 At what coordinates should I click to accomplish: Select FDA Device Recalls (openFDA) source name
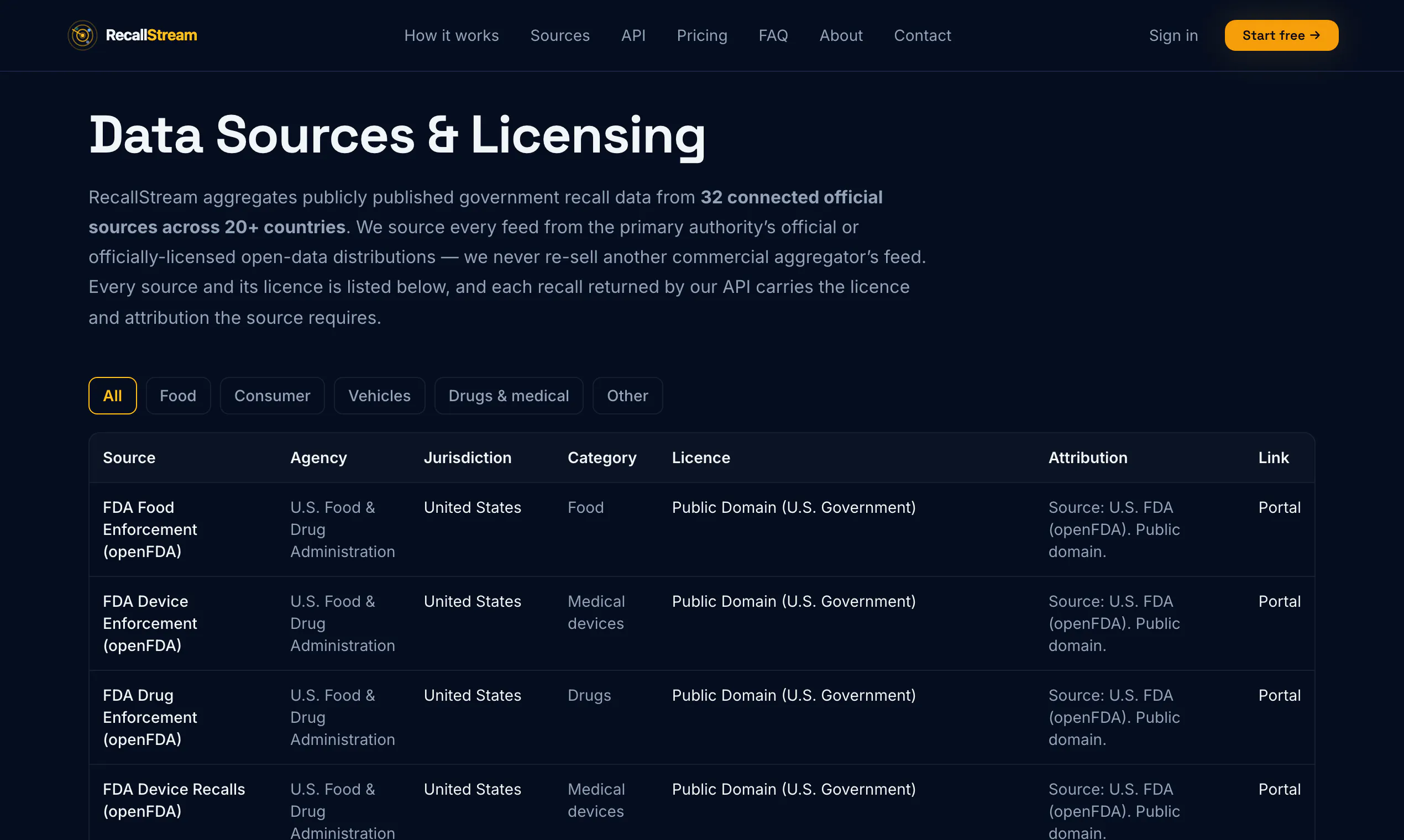click(174, 800)
